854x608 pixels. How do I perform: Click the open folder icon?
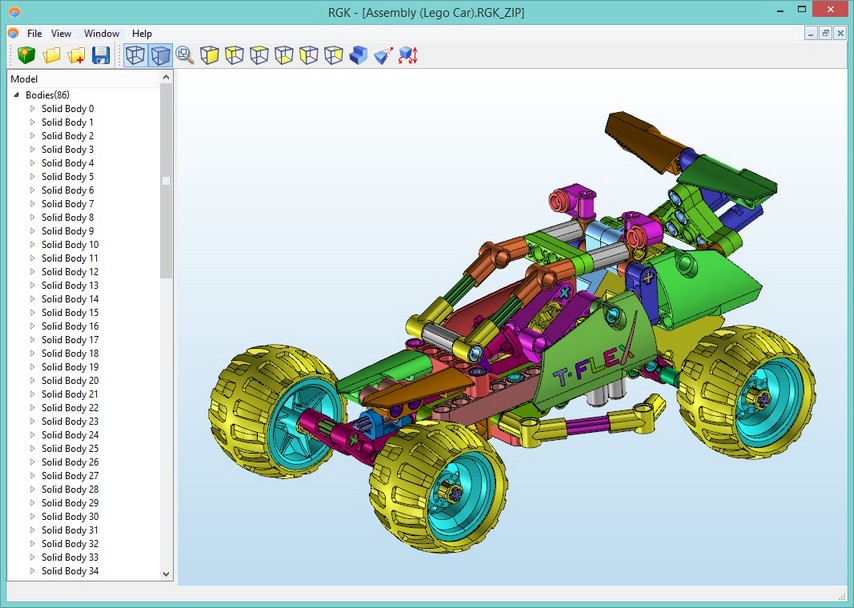pos(52,56)
